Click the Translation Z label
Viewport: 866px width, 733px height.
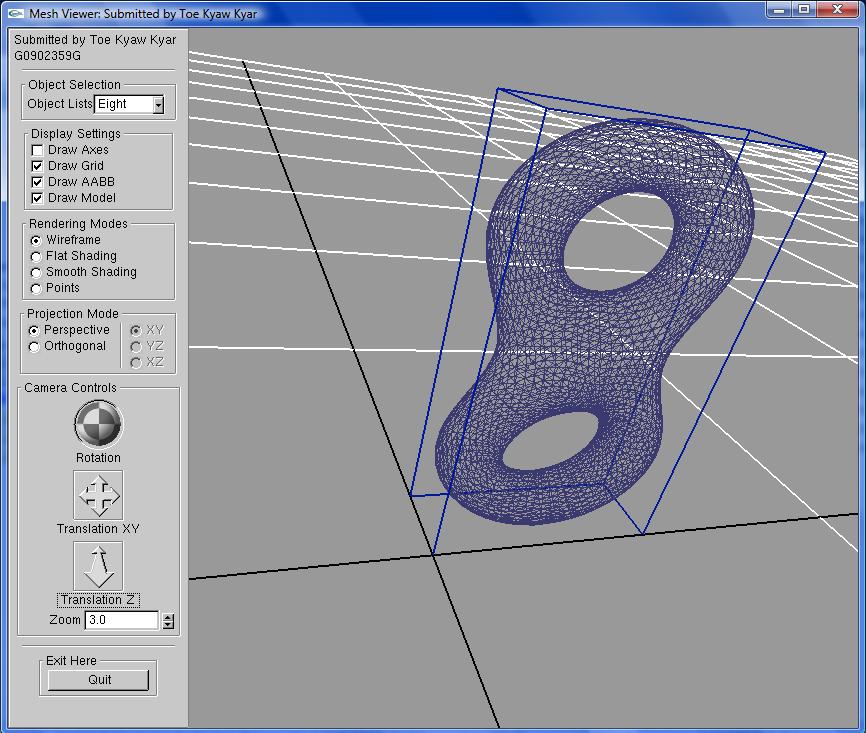point(98,599)
